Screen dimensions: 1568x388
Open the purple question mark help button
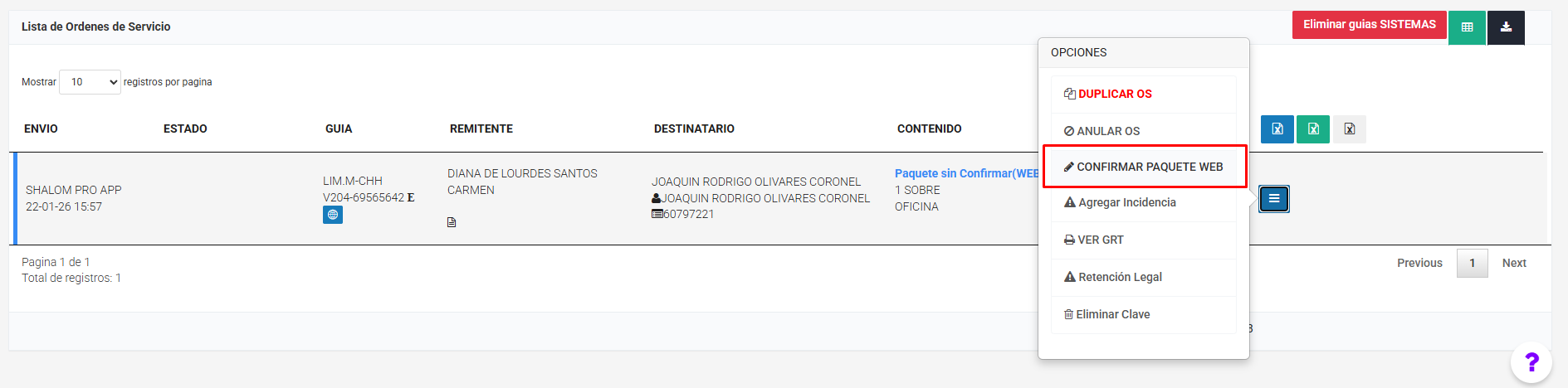[1531, 362]
